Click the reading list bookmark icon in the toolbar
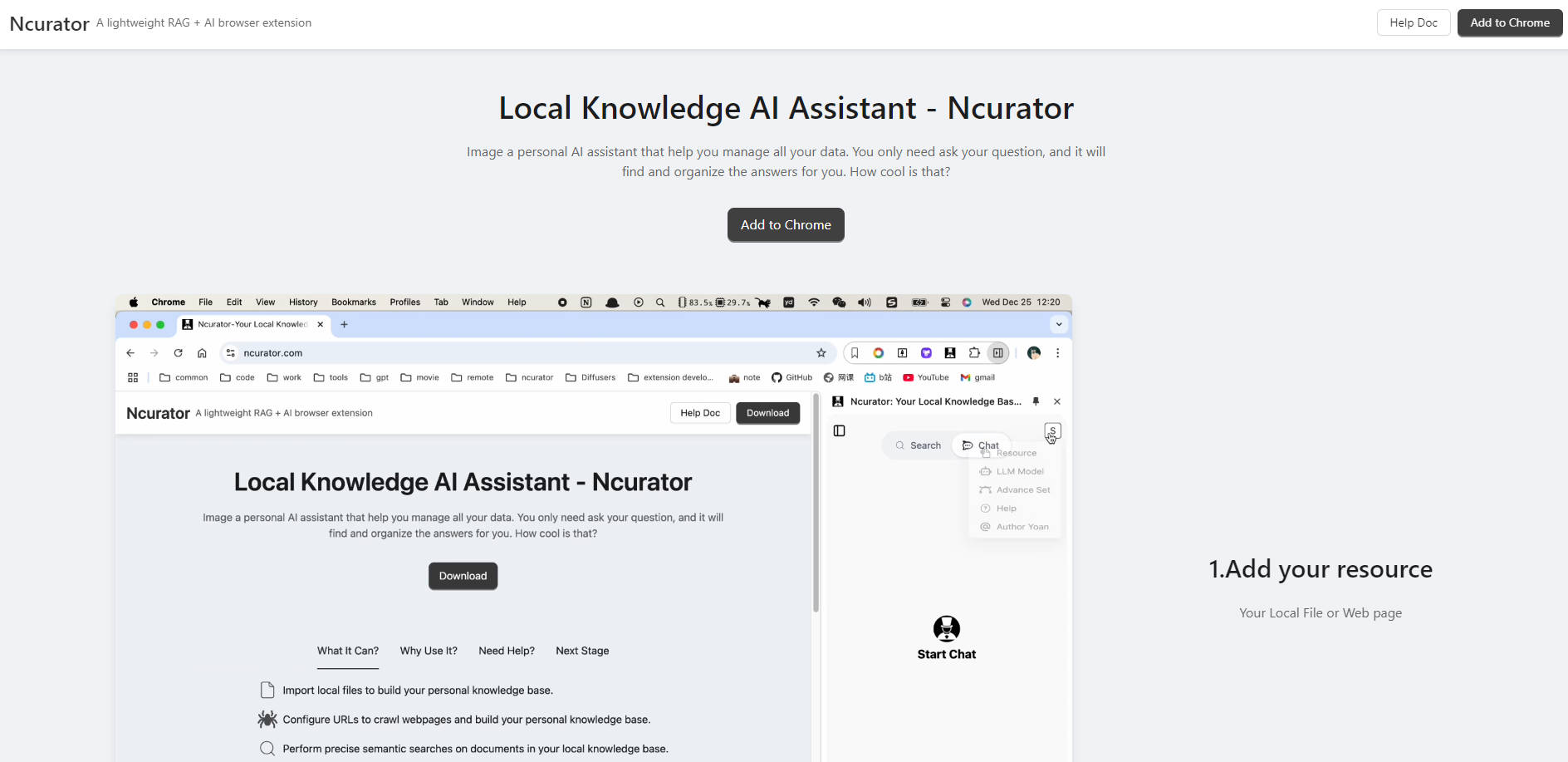This screenshot has width=1568, height=762. pyautogui.click(x=854, y=352)
